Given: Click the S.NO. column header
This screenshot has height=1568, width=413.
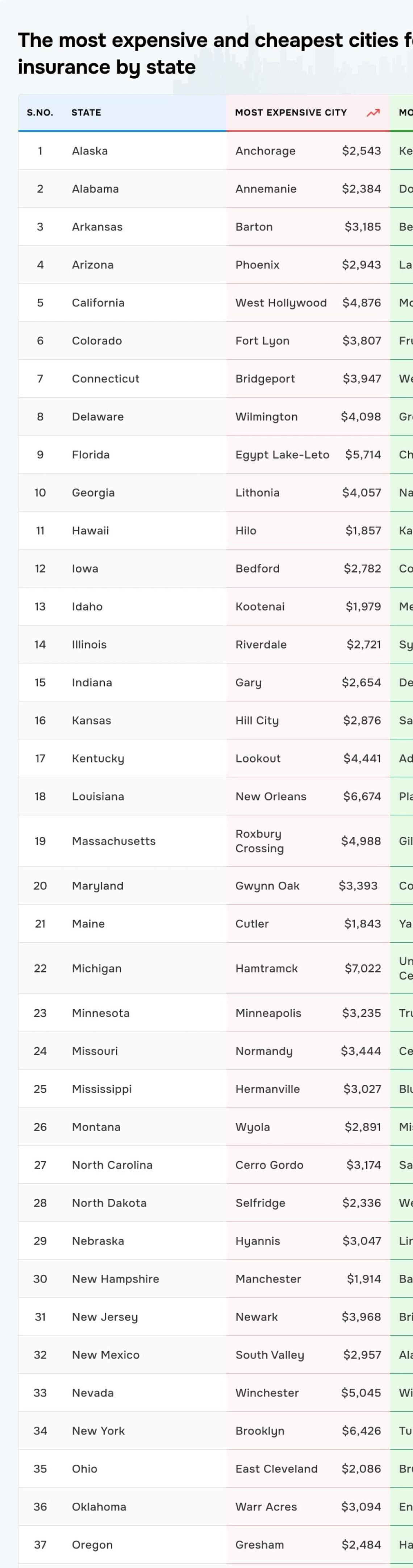Looking at the screenshot, I should click(40, 113).
